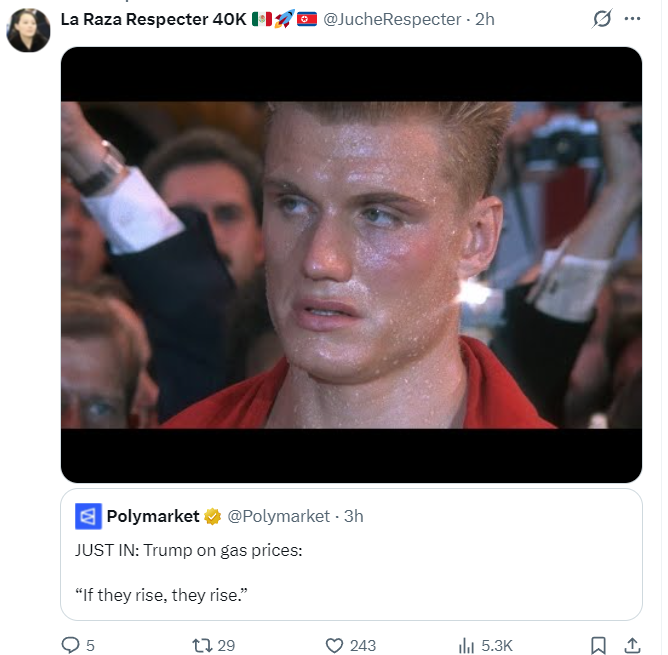Like the tweet with heart icon
This screenshot has height=655, width=668.
[335, 645]
